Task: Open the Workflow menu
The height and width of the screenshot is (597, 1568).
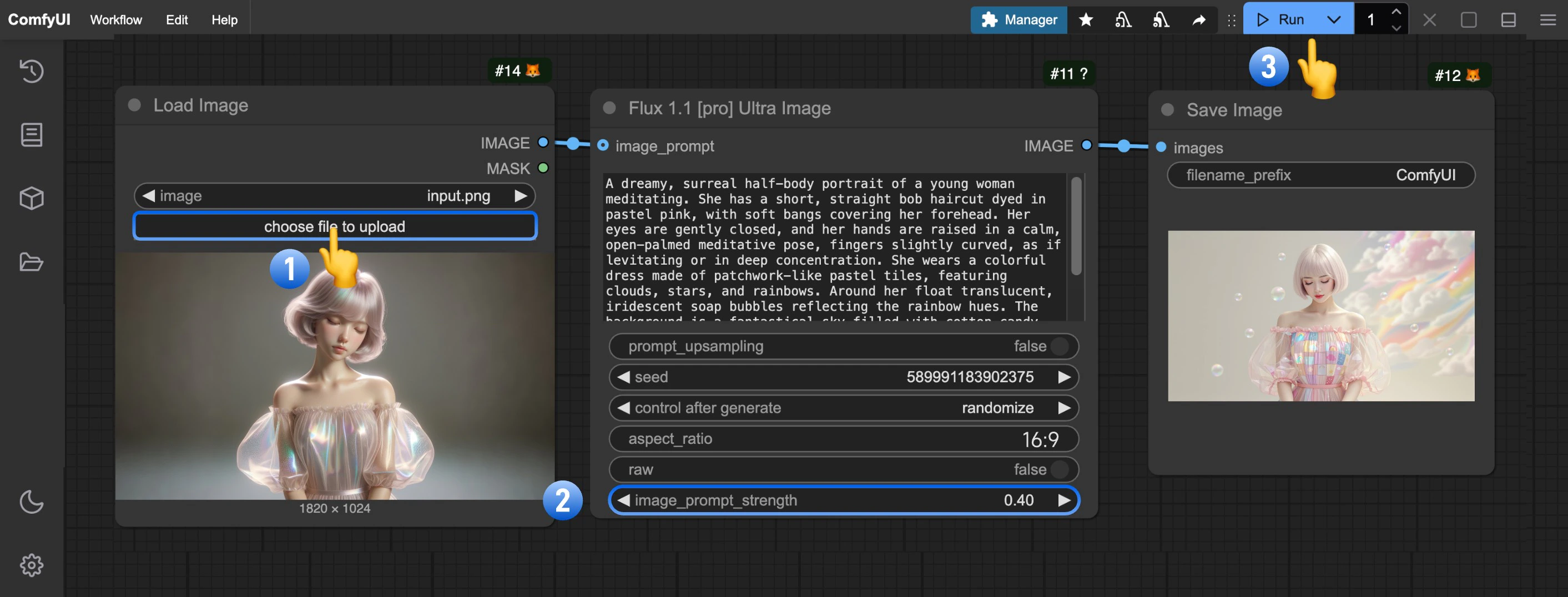Action: [115, 20]
